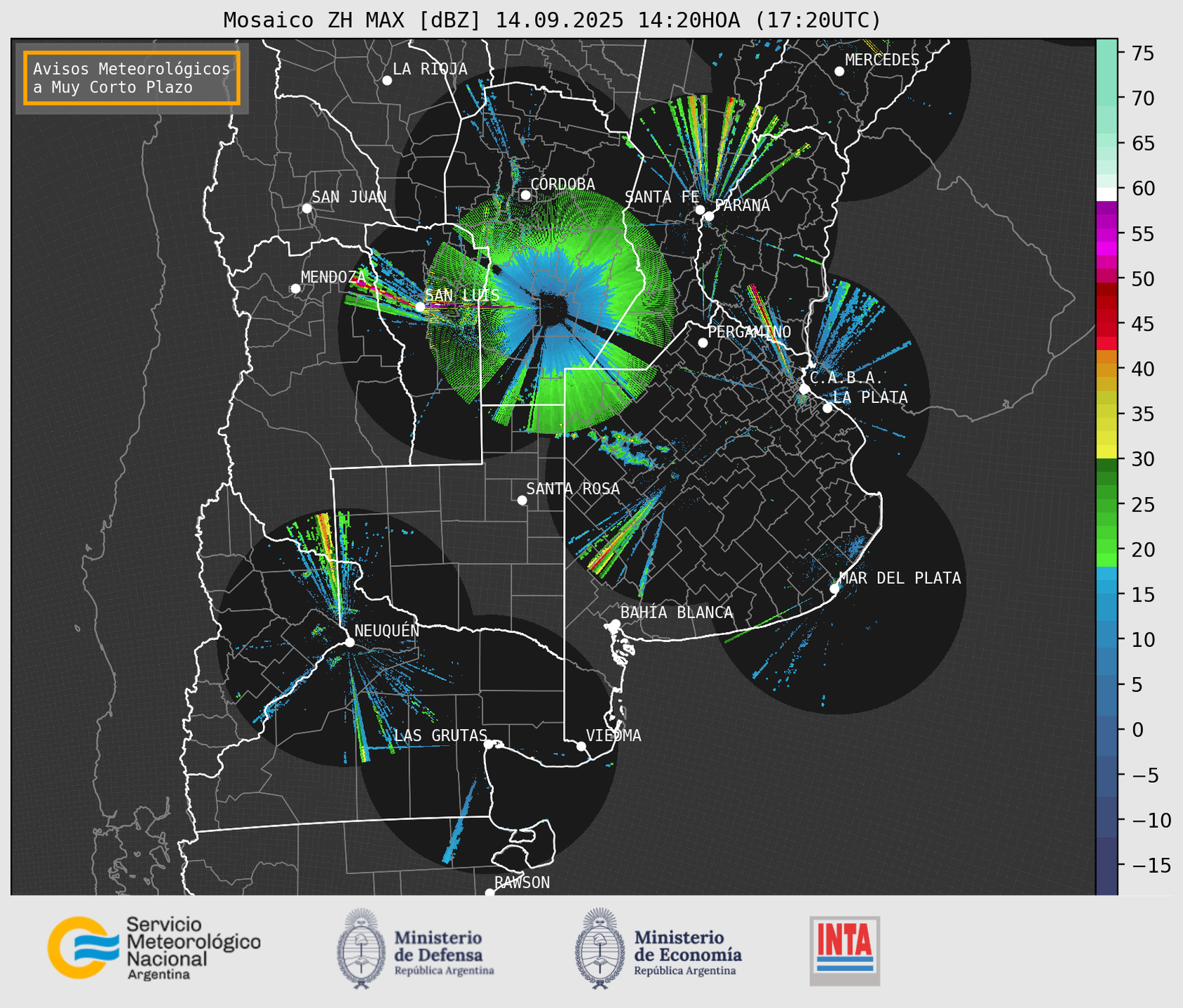Click the Neuquén city marker dot
Screen dimensions: 1183x1008
coord(349,642)
